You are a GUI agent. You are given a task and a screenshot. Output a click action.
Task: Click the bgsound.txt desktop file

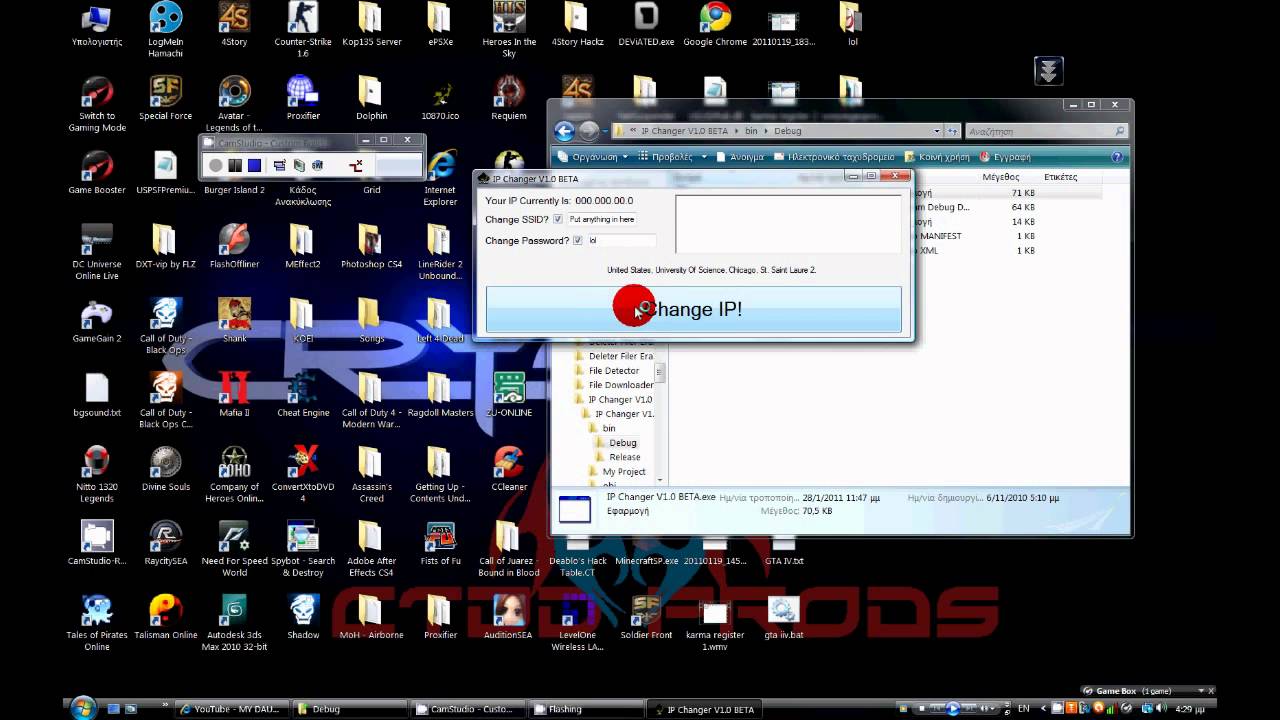97,396
